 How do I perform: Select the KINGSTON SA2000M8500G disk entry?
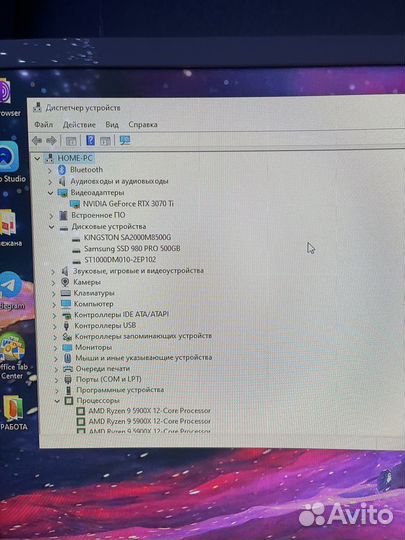coord(127,237)
